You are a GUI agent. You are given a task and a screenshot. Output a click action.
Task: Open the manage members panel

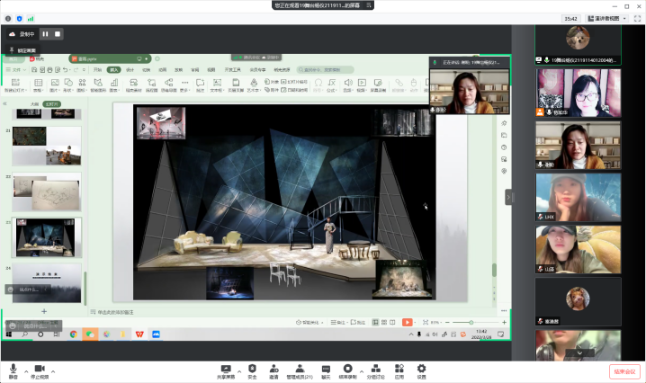coord(300,371)
